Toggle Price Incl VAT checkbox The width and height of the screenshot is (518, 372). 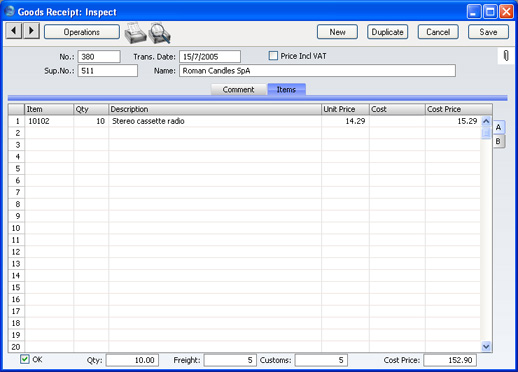[x=273, y=56]
